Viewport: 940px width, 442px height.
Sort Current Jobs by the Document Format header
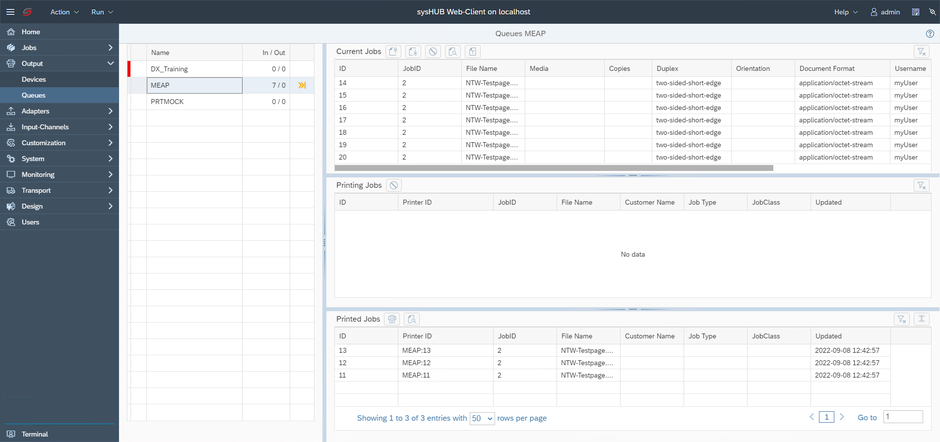(x=842, y=69)
